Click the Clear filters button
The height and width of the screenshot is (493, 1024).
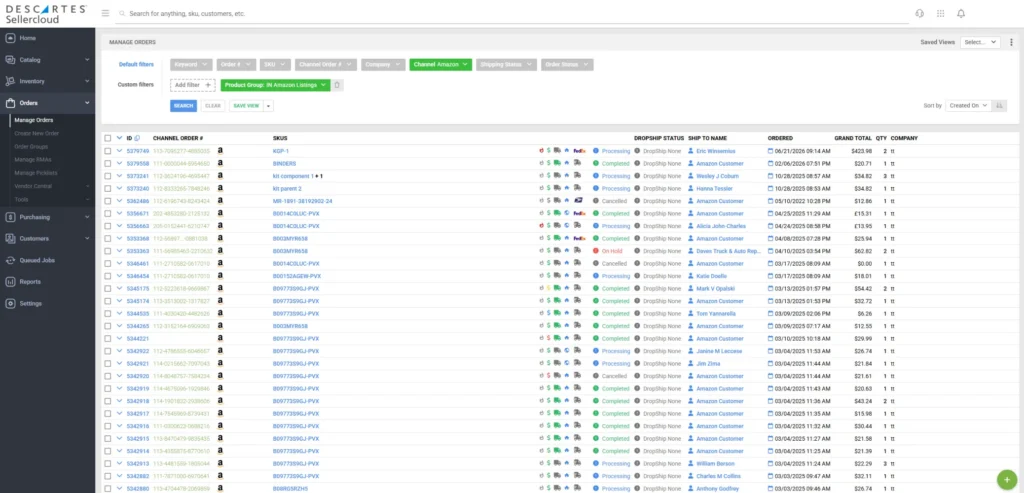point(213,106)
